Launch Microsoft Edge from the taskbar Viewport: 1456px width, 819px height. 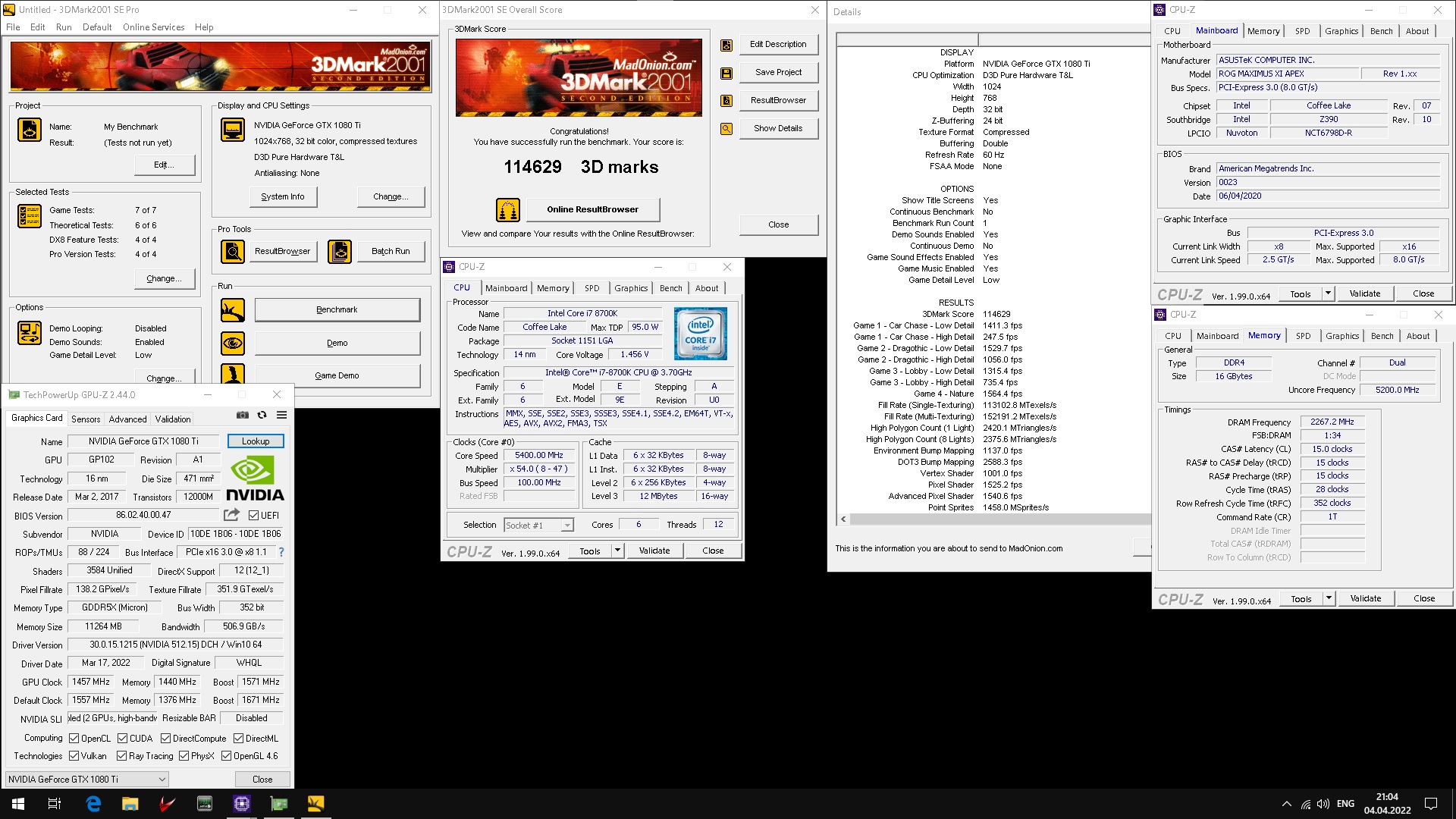pos(93,804)
